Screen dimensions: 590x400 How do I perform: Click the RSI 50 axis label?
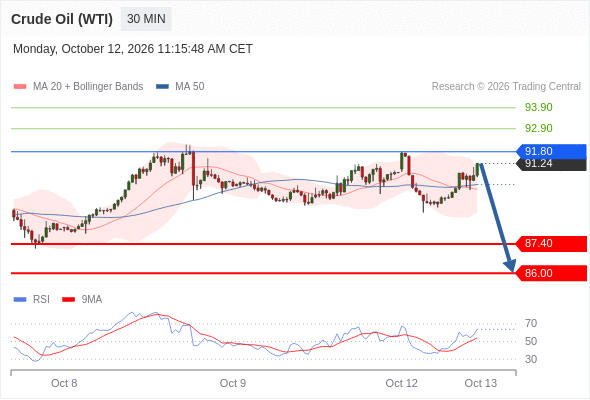[531, 341]
